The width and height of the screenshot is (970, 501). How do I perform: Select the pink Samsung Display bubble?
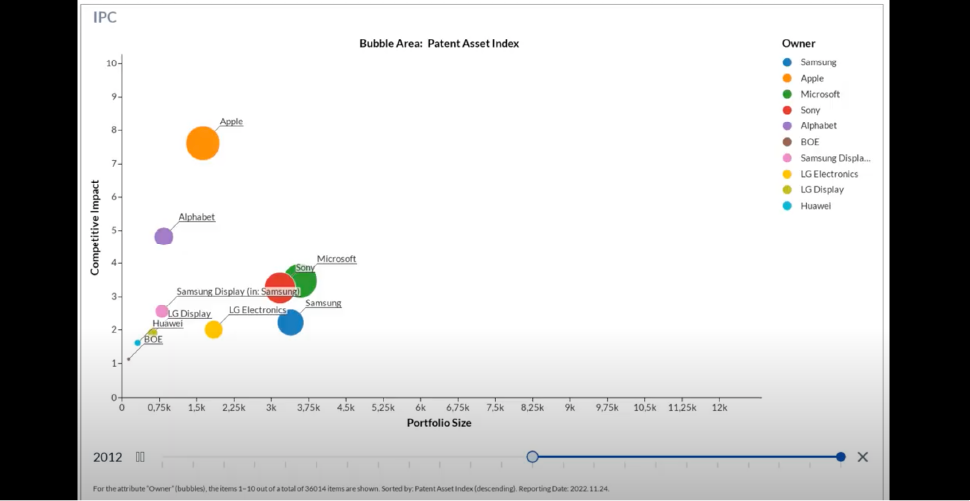(x=162, y=312)
